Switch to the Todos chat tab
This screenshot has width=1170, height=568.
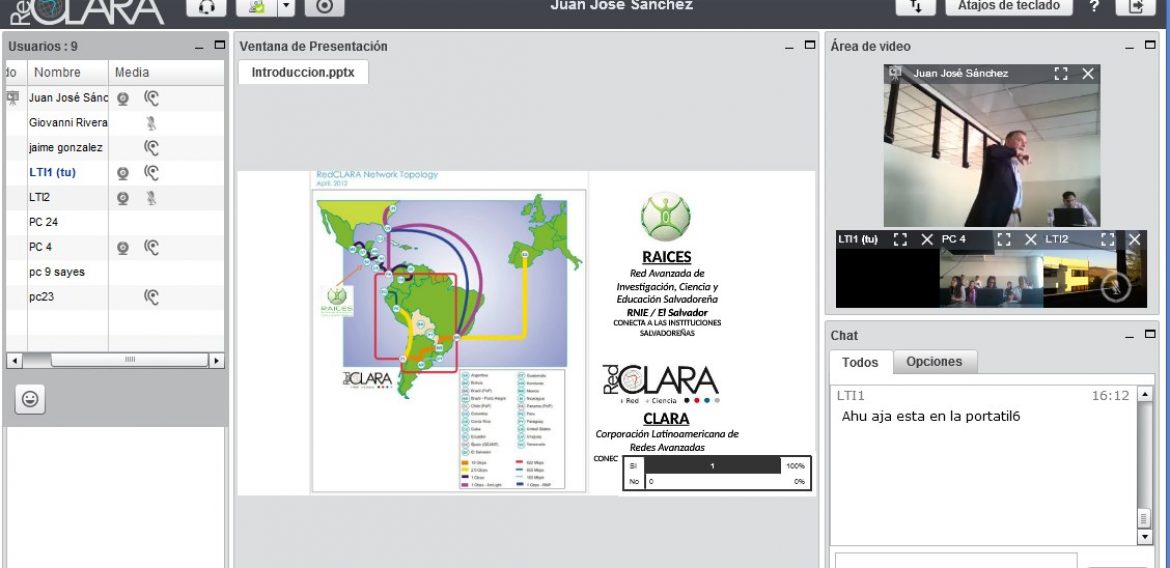(860, 362)
